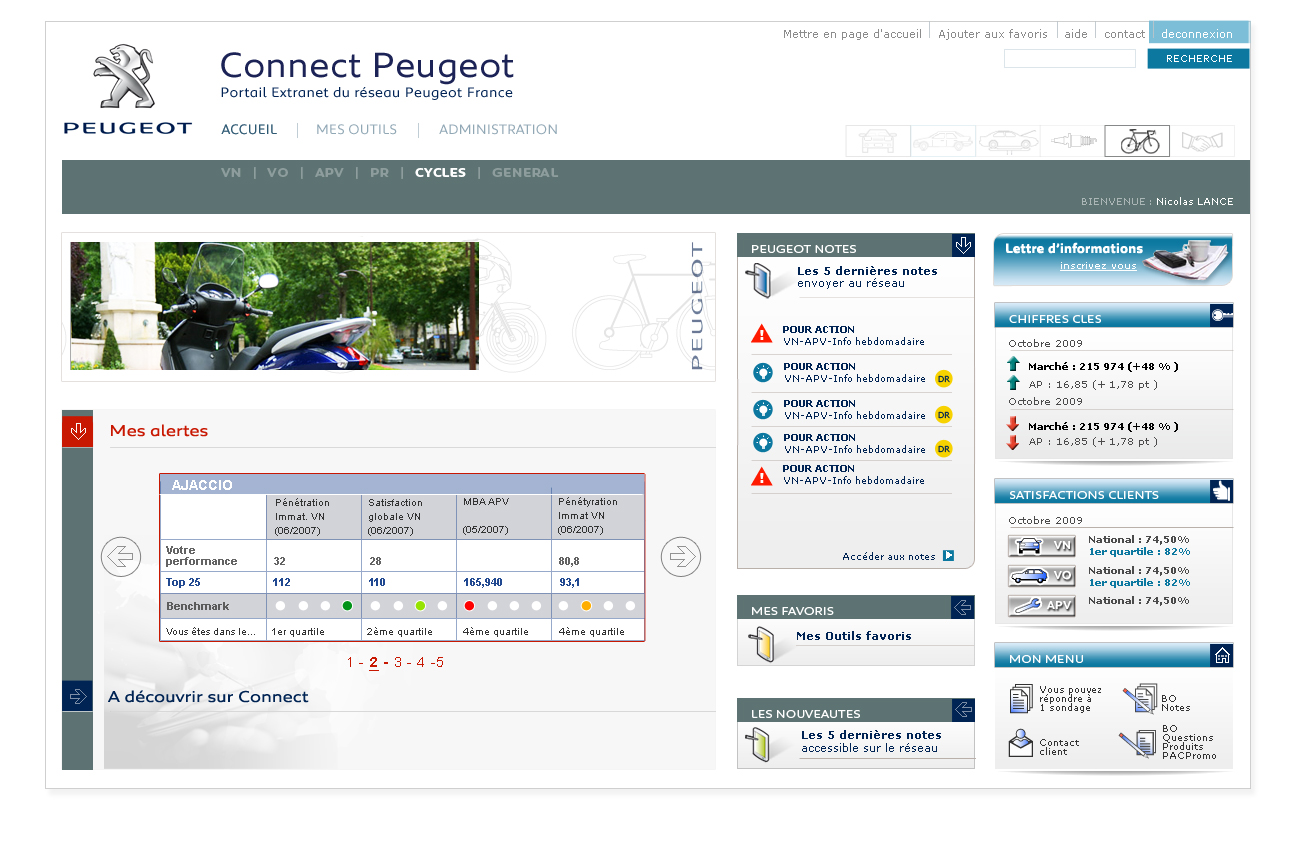The image size is (1300, 858).
Task: Log out with deconnexion button
Action: click(1199, 33)
